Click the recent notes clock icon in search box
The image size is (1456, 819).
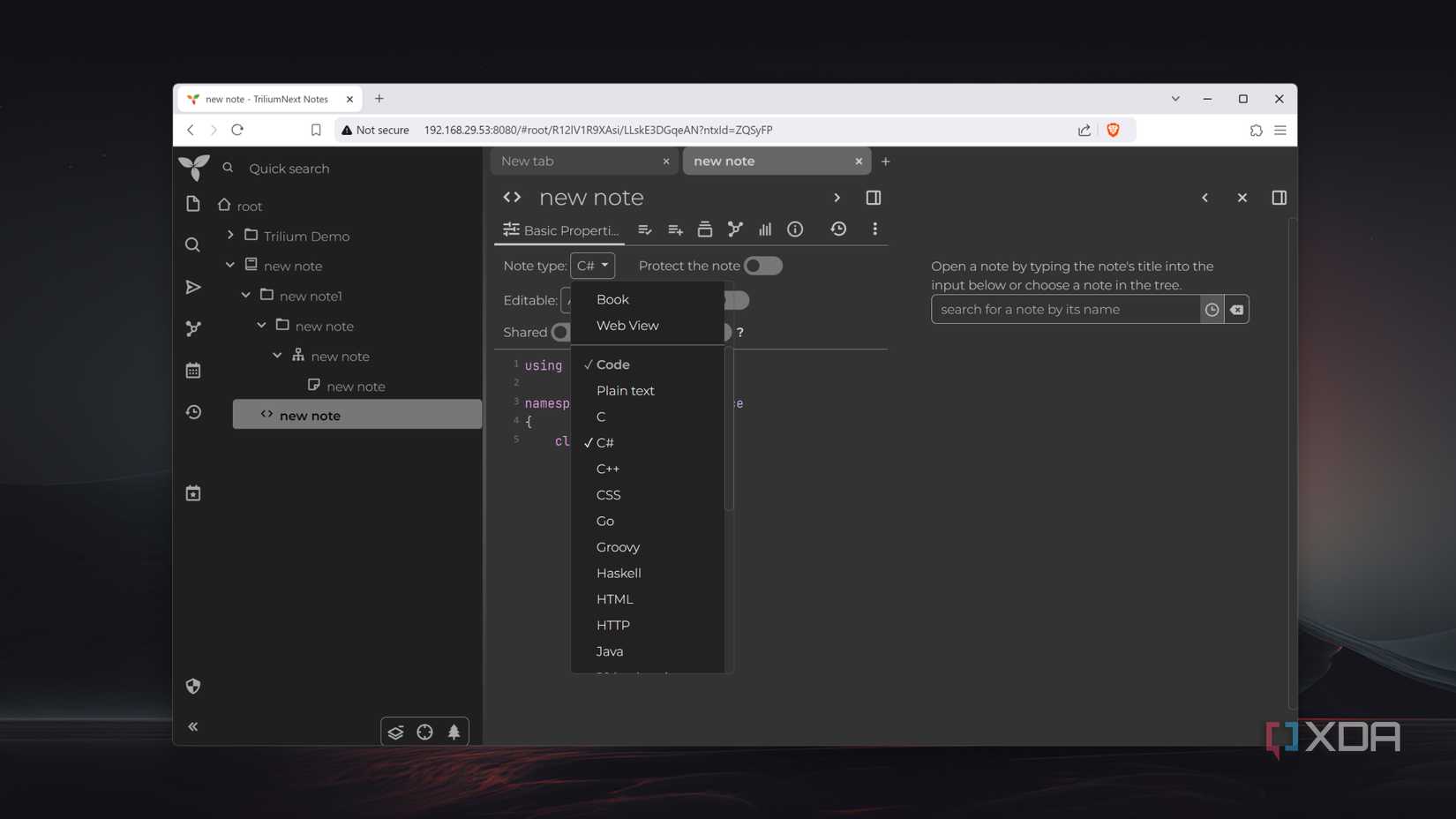1212,310
